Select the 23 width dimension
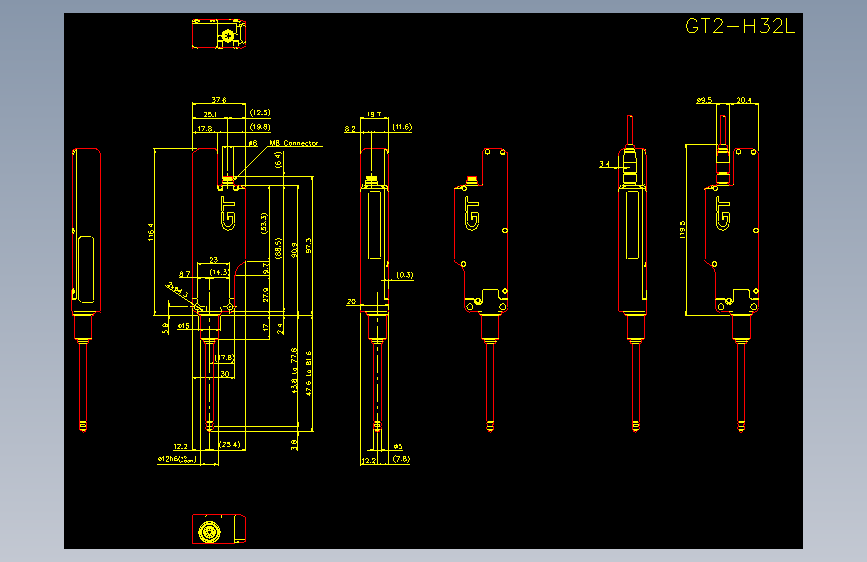 [213, 259]
